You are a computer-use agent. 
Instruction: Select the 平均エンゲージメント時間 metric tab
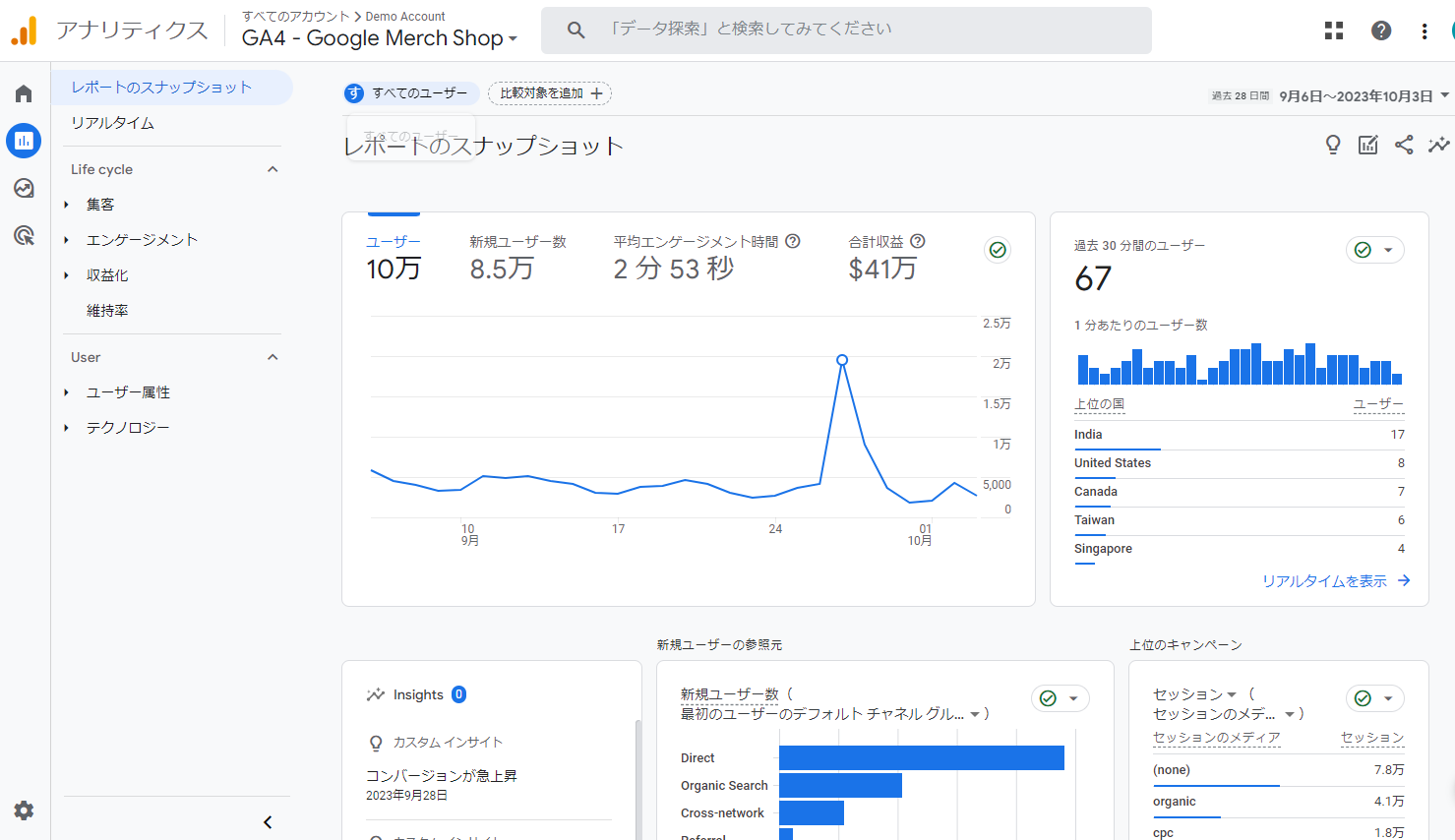pos(706,258)
